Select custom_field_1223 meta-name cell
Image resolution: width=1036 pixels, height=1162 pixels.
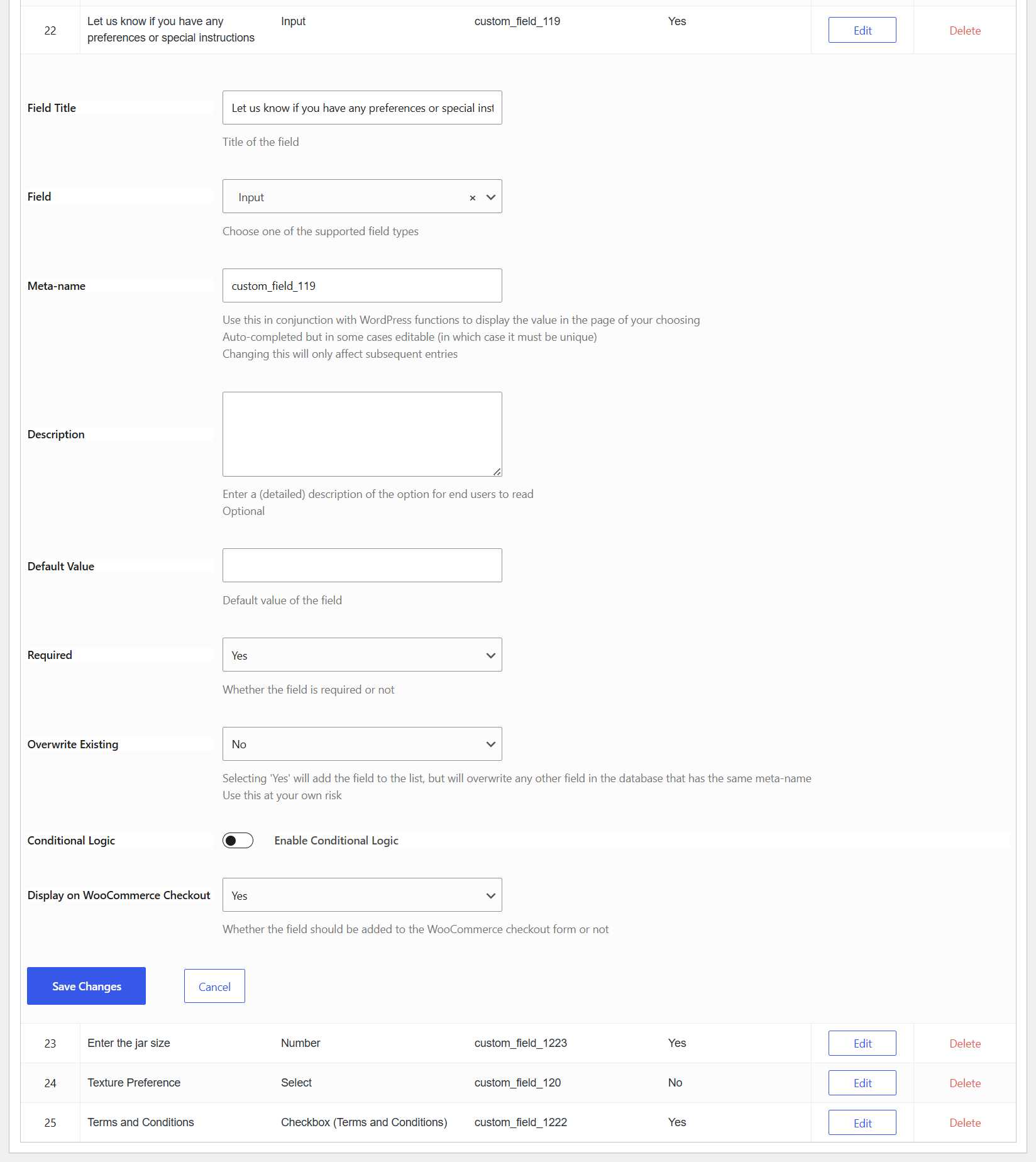(521, 1043)
